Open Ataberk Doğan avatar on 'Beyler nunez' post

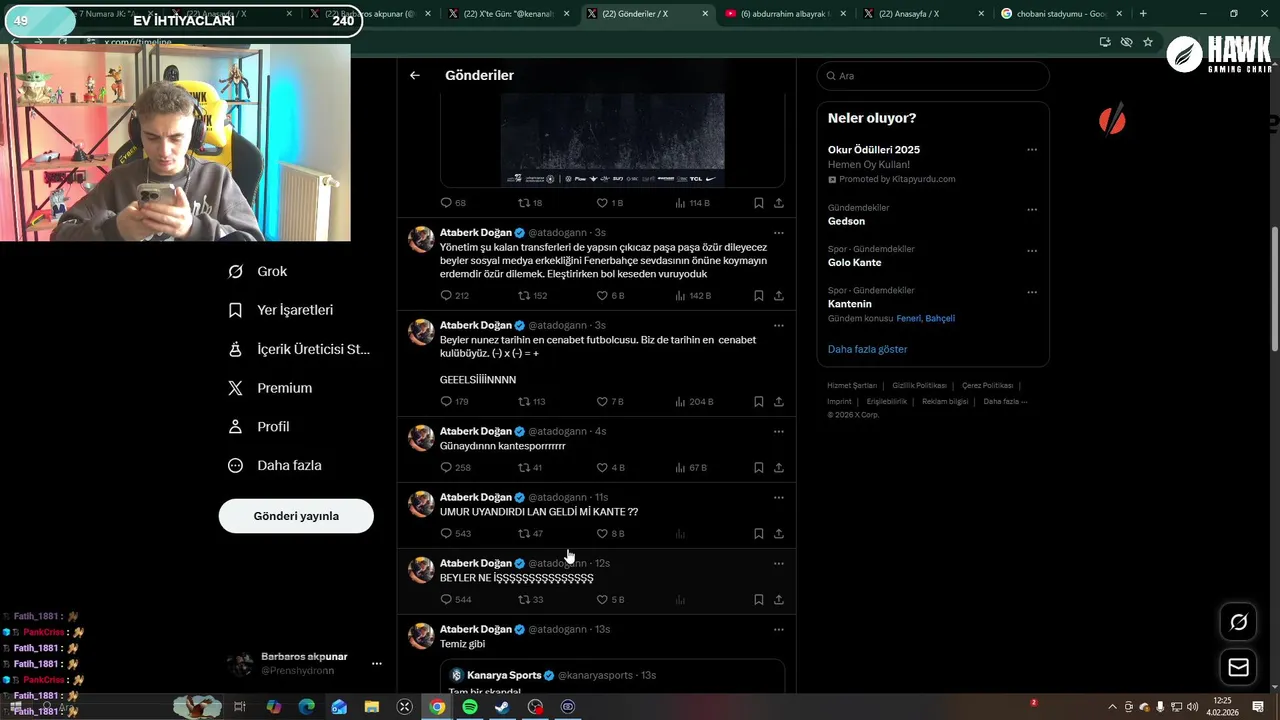coord(421,332)
